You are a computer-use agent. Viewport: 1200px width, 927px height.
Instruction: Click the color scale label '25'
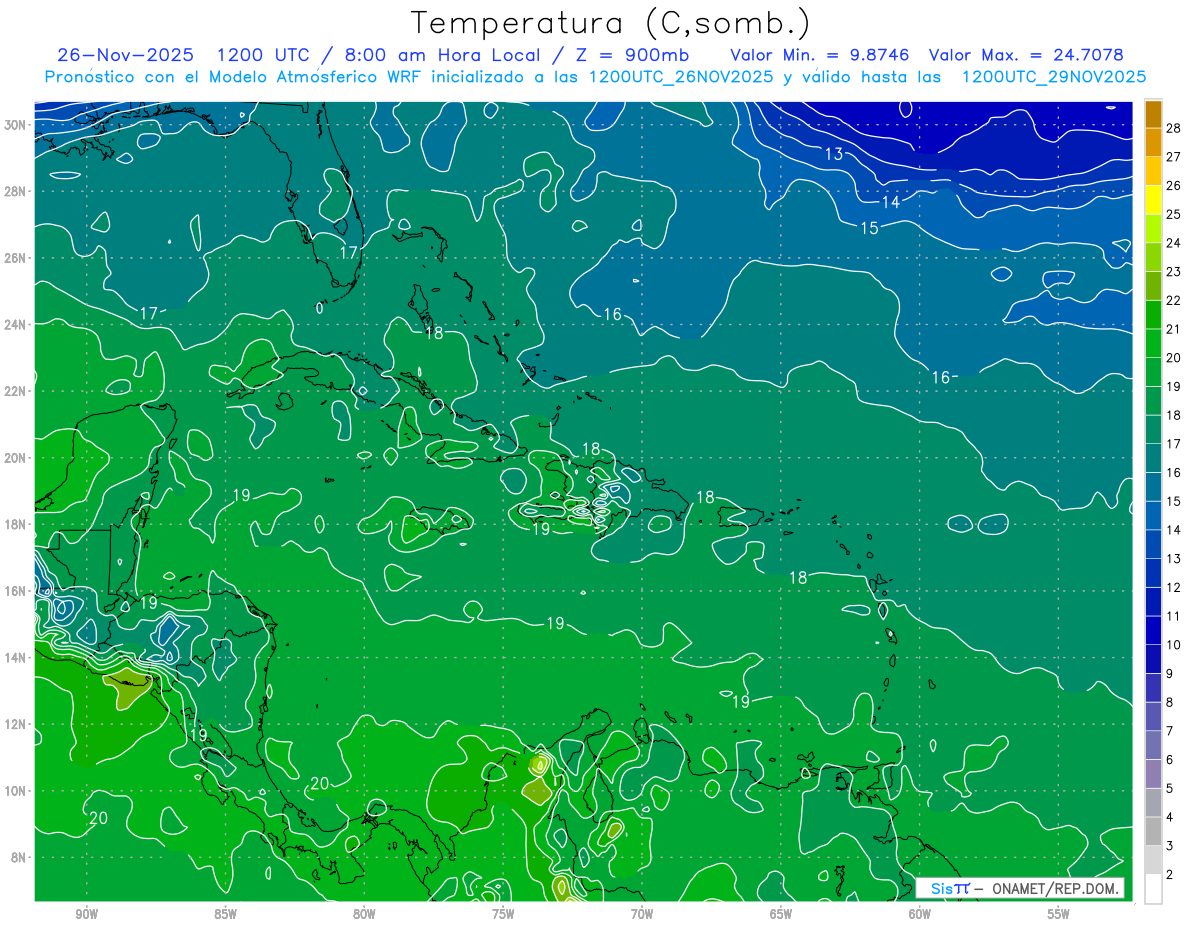pos(1173,214)
